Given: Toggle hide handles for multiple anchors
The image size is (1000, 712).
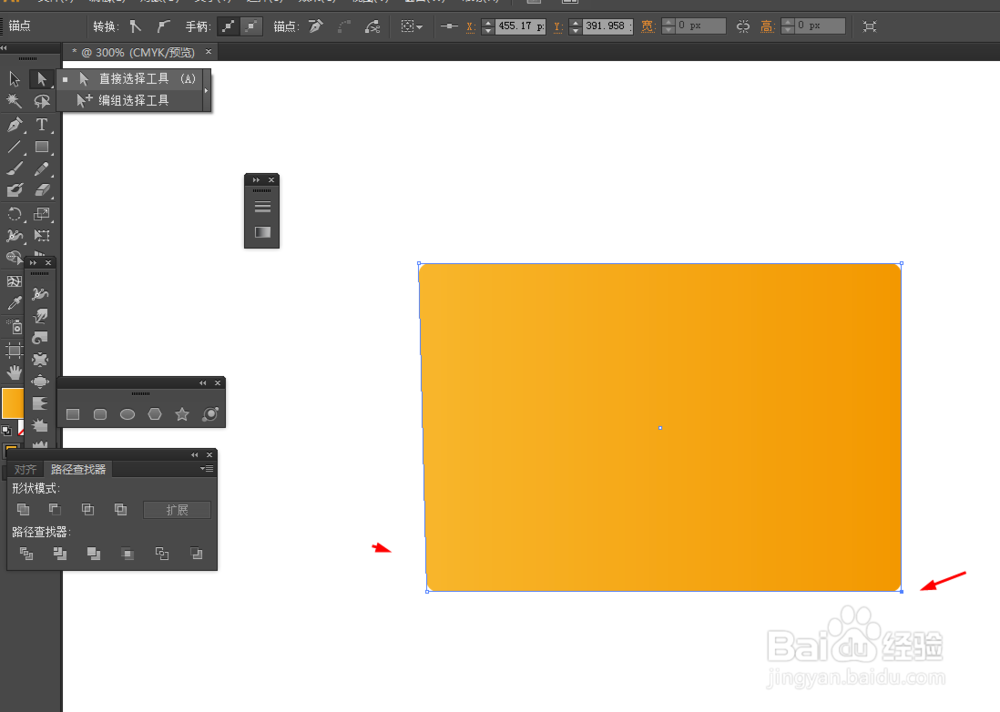Looking at the screenshot, I should (252, 26).
